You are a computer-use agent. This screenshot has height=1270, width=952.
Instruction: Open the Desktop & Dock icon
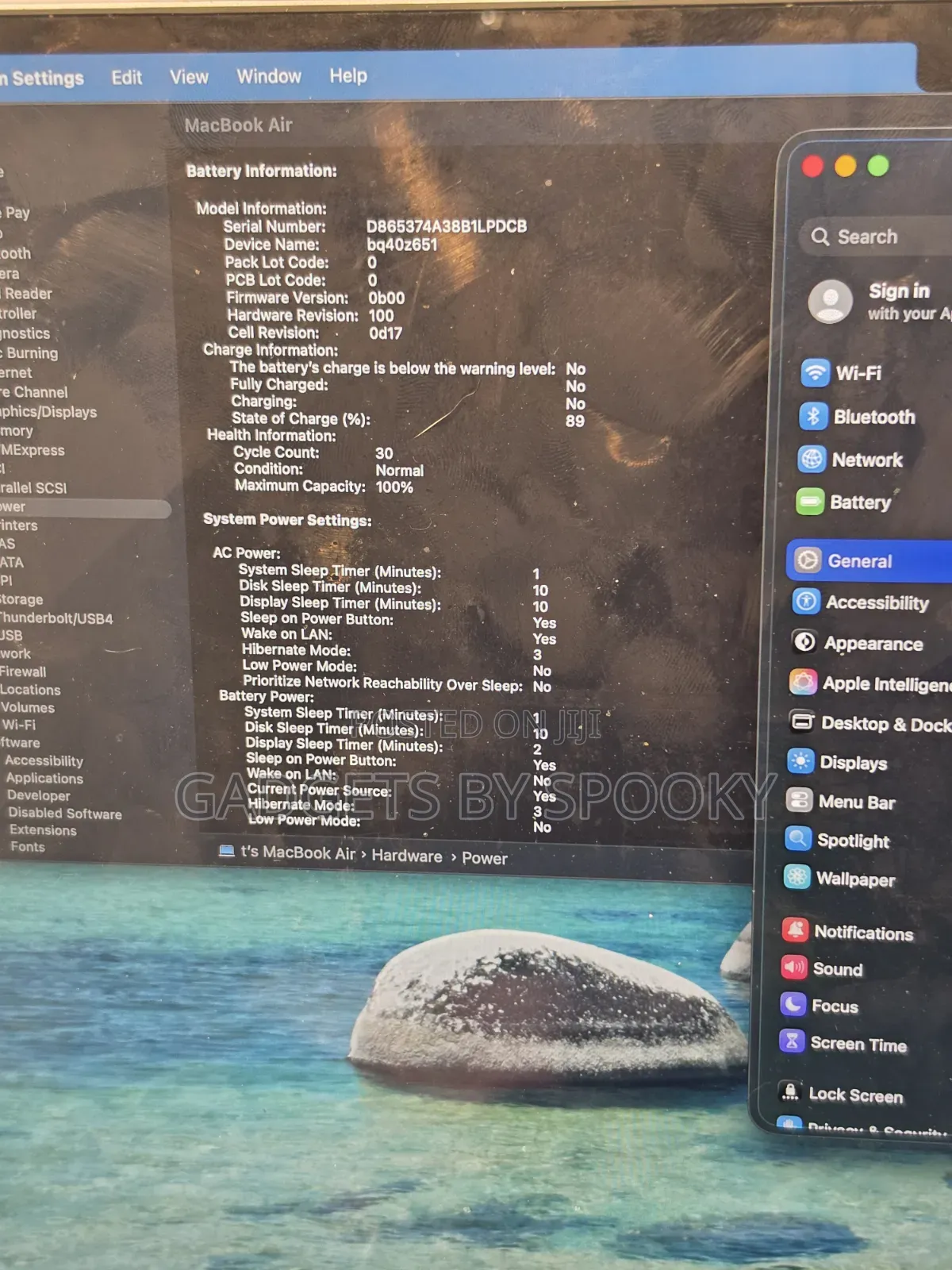click(x=802, y=722)
